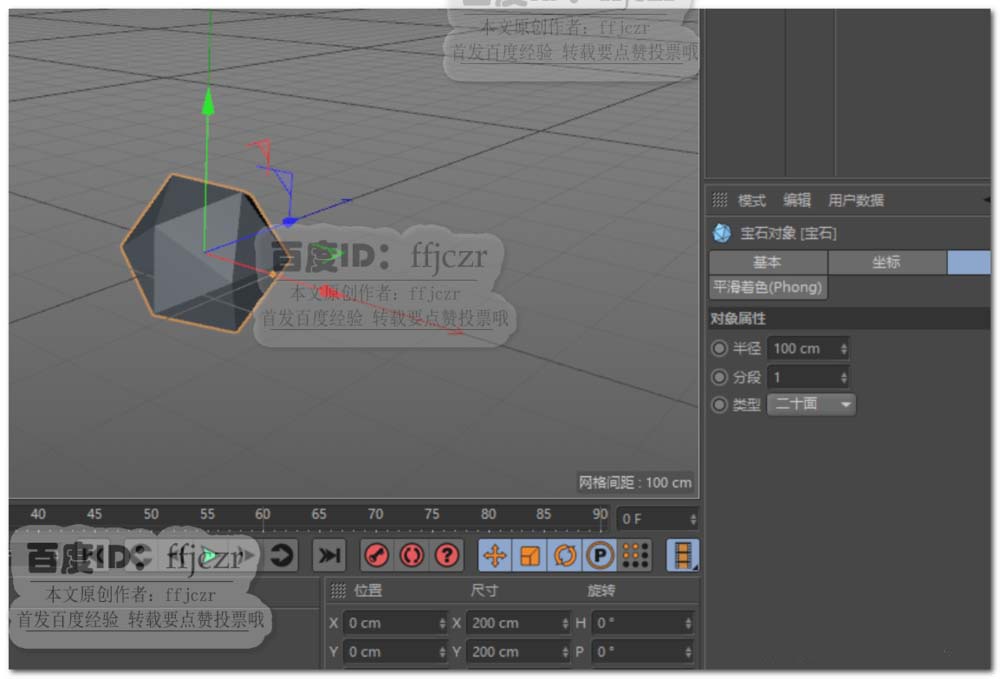Open the 用户数据 menu
The width and height of the screenshot is (1000, 679).
tap(856, 201)
